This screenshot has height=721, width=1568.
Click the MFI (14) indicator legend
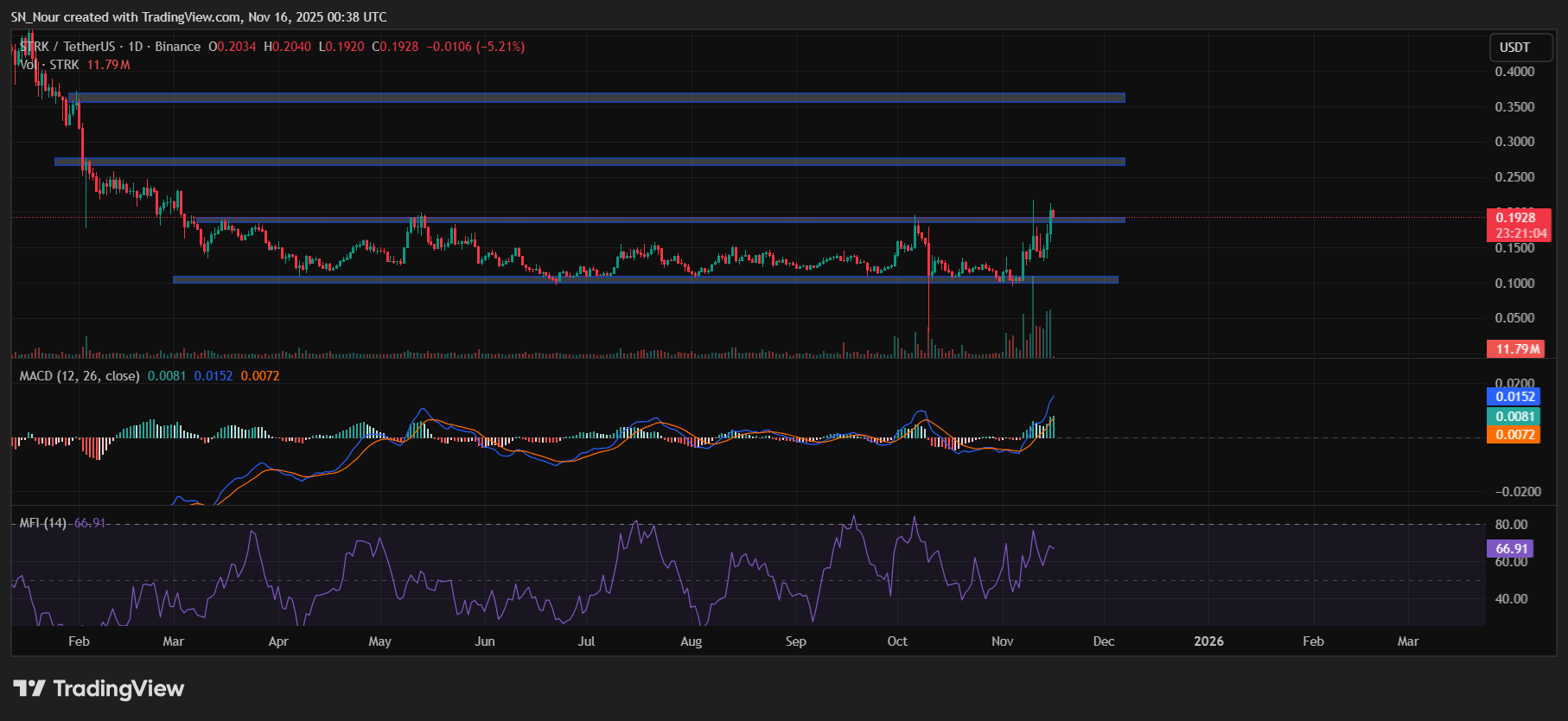[x=43, y=523]
